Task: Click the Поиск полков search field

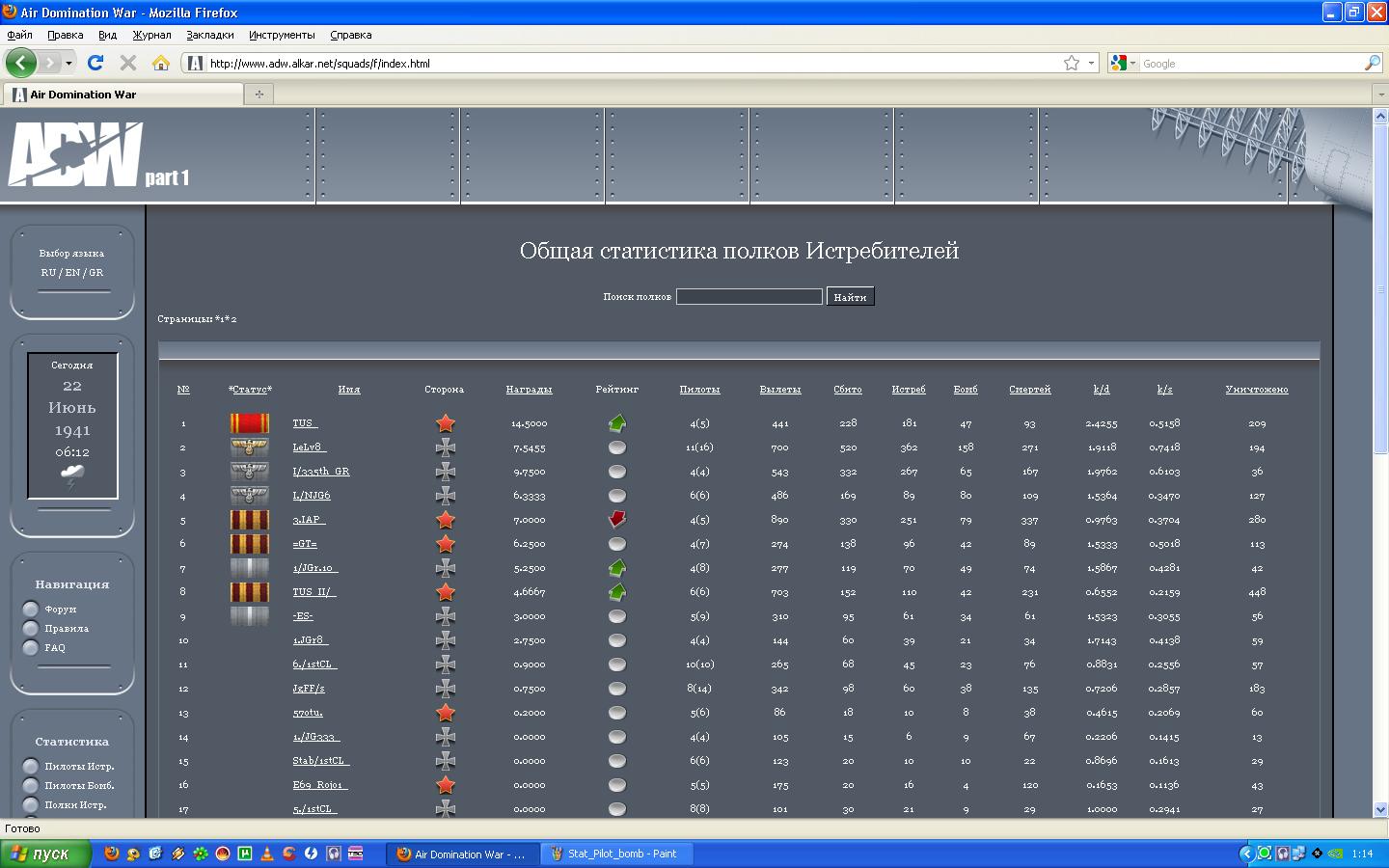Action: (749, 297)
